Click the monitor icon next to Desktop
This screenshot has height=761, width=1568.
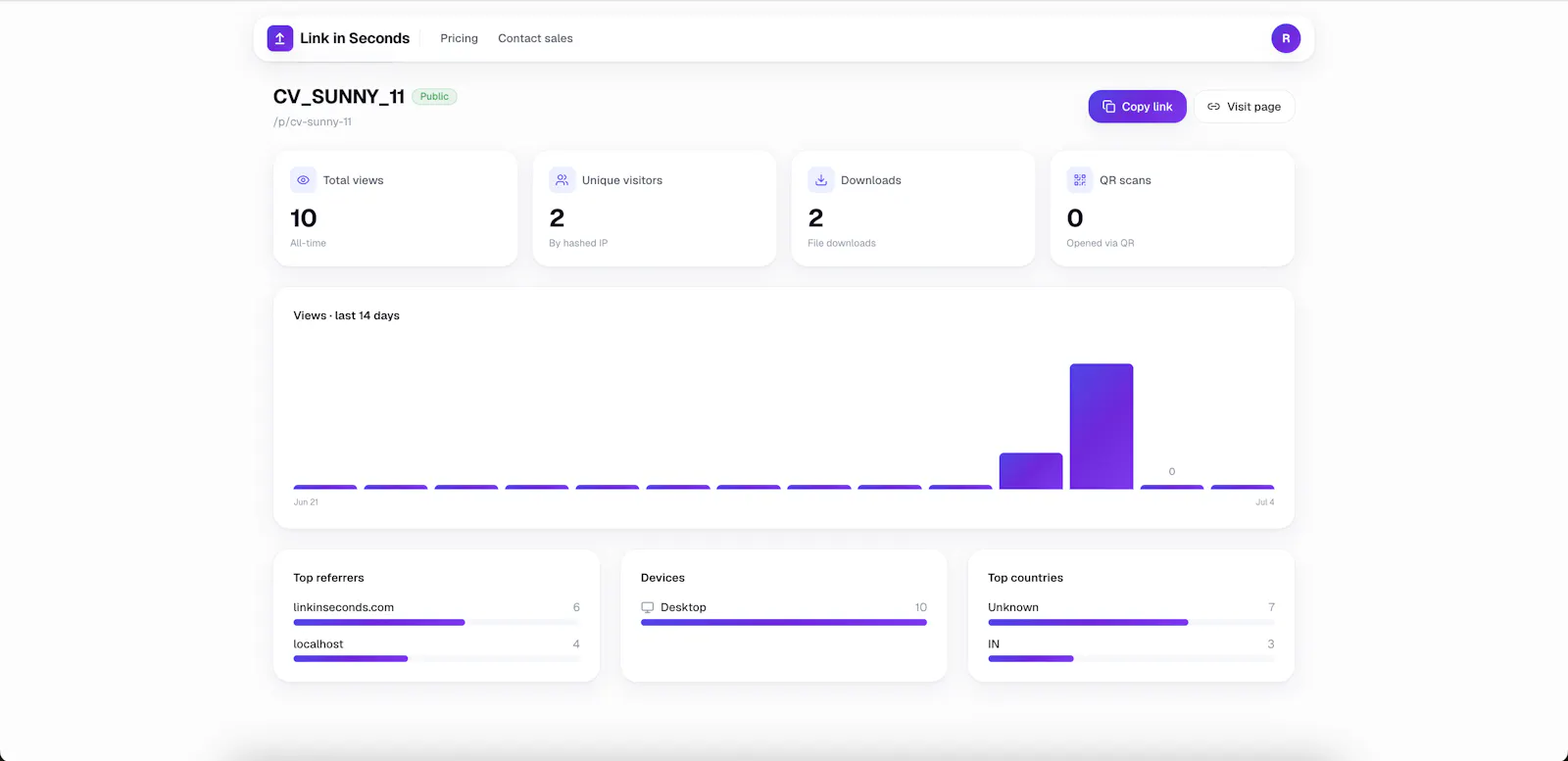click(647, 607)
